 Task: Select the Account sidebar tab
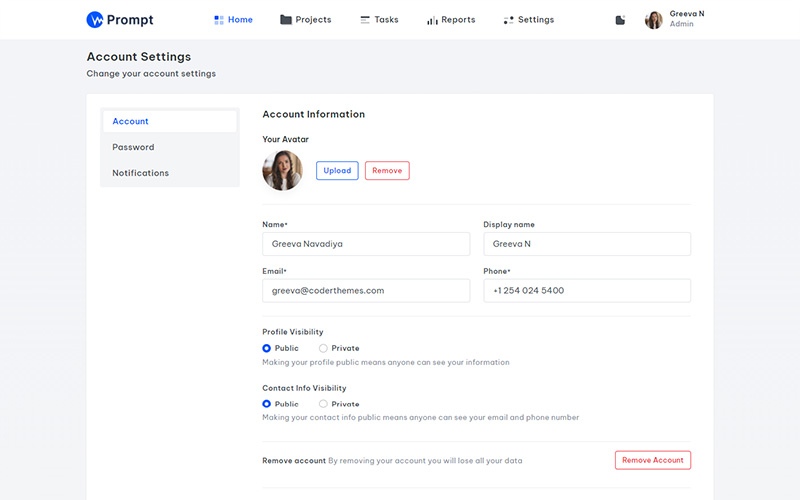[x=130, y=121]
